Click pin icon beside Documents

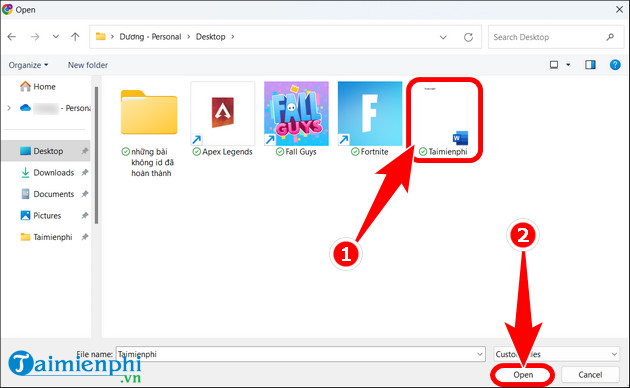pos(84,194)
